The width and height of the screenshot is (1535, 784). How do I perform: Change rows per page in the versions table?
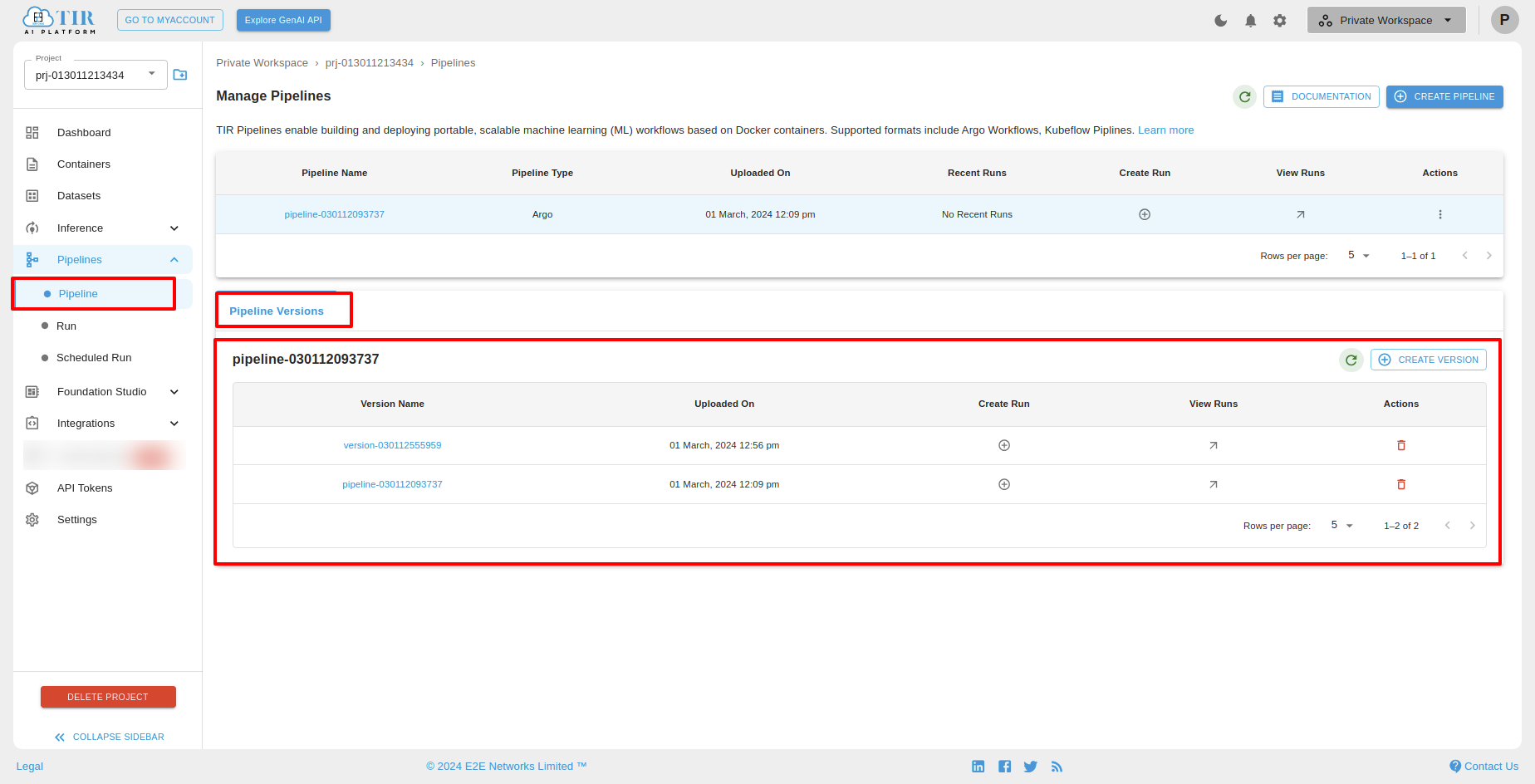point(1342,526)
